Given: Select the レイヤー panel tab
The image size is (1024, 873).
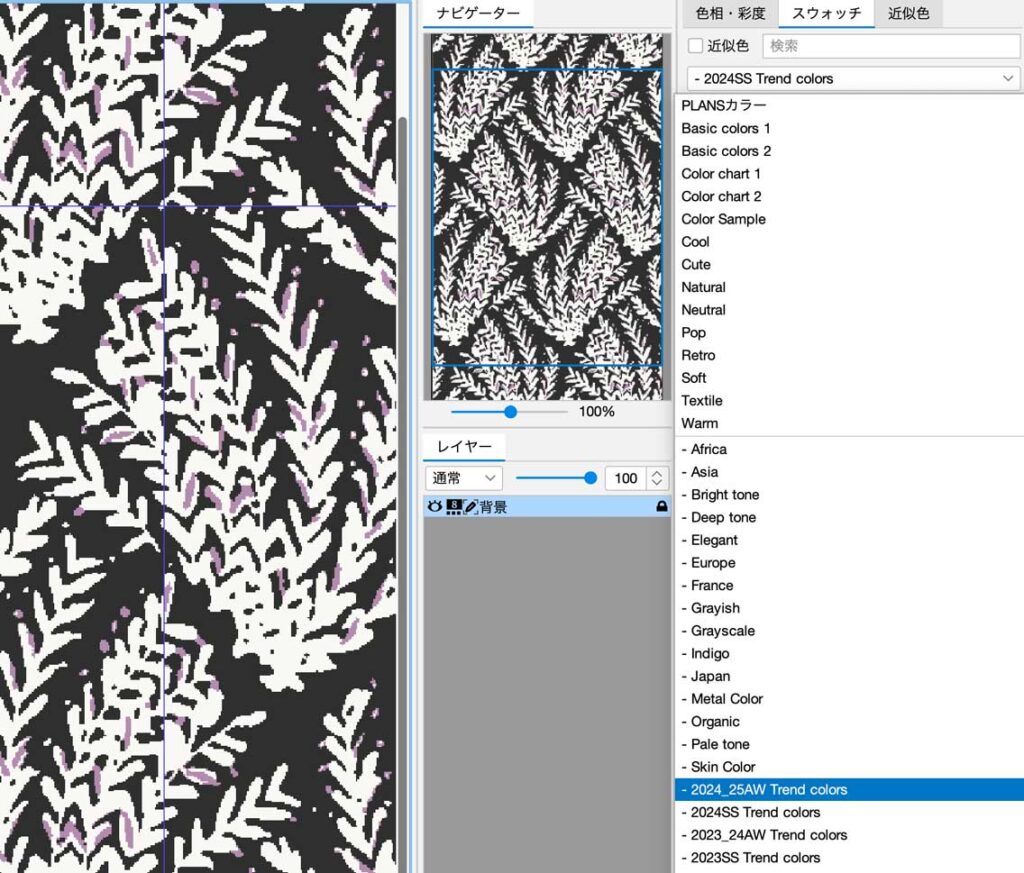Looking at the screenshot, I should pyautogui.click(x=464, y=447).
